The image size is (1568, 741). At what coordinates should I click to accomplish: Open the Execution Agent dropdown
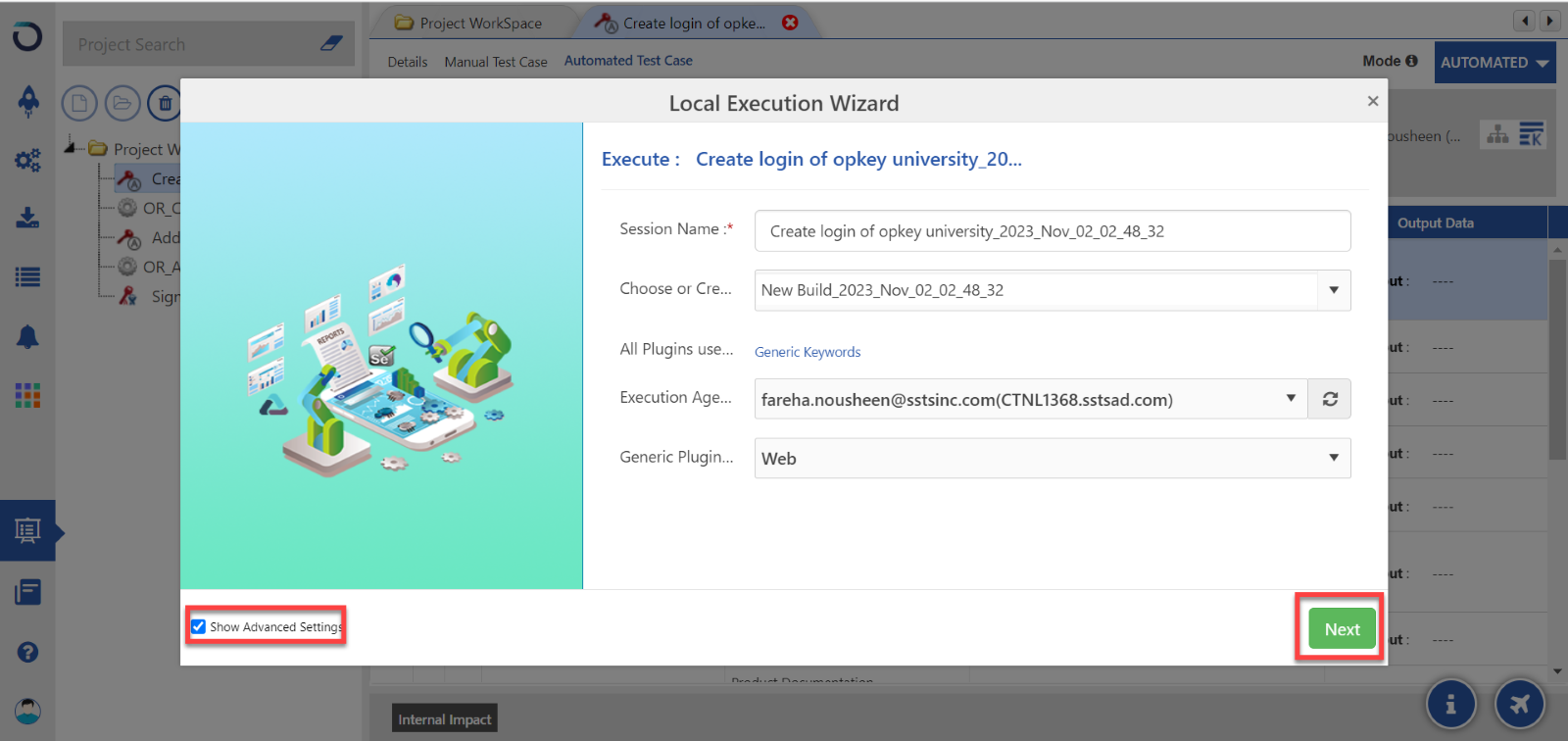[x=1291, y=398]
